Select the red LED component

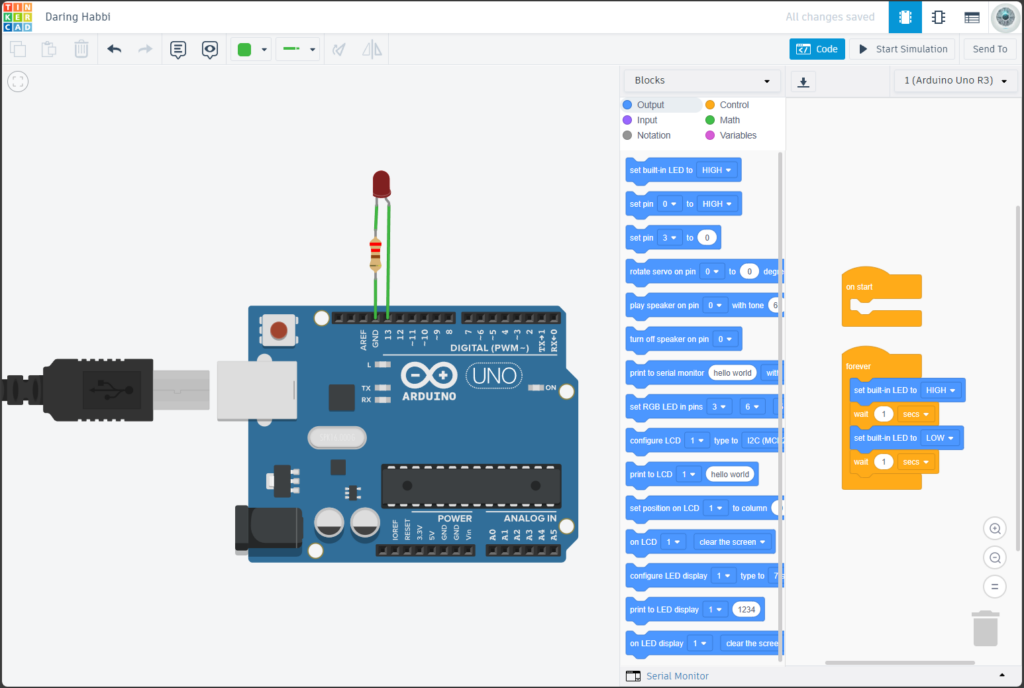381,183
